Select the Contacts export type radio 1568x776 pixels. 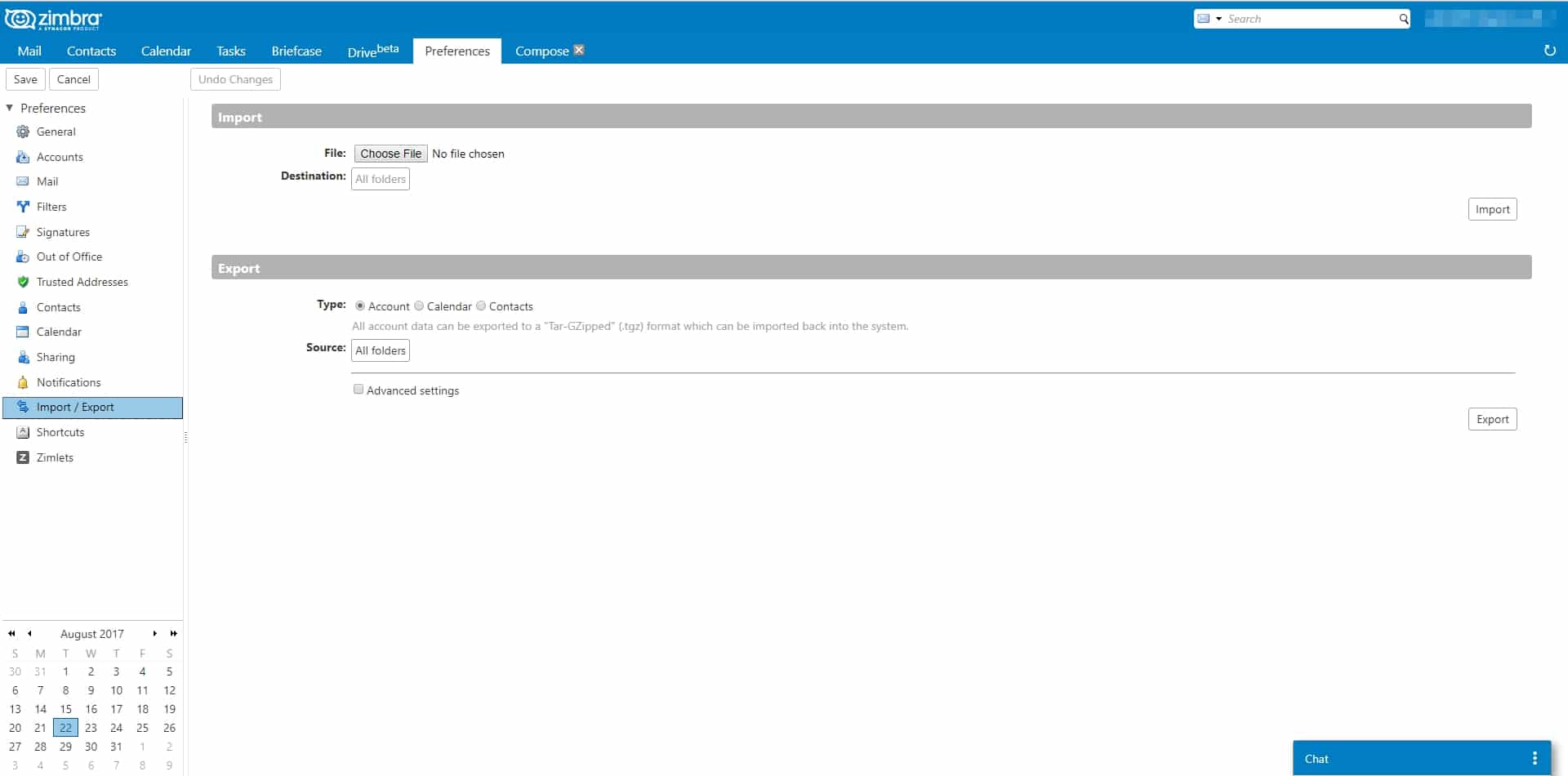[x=481, y=306]
